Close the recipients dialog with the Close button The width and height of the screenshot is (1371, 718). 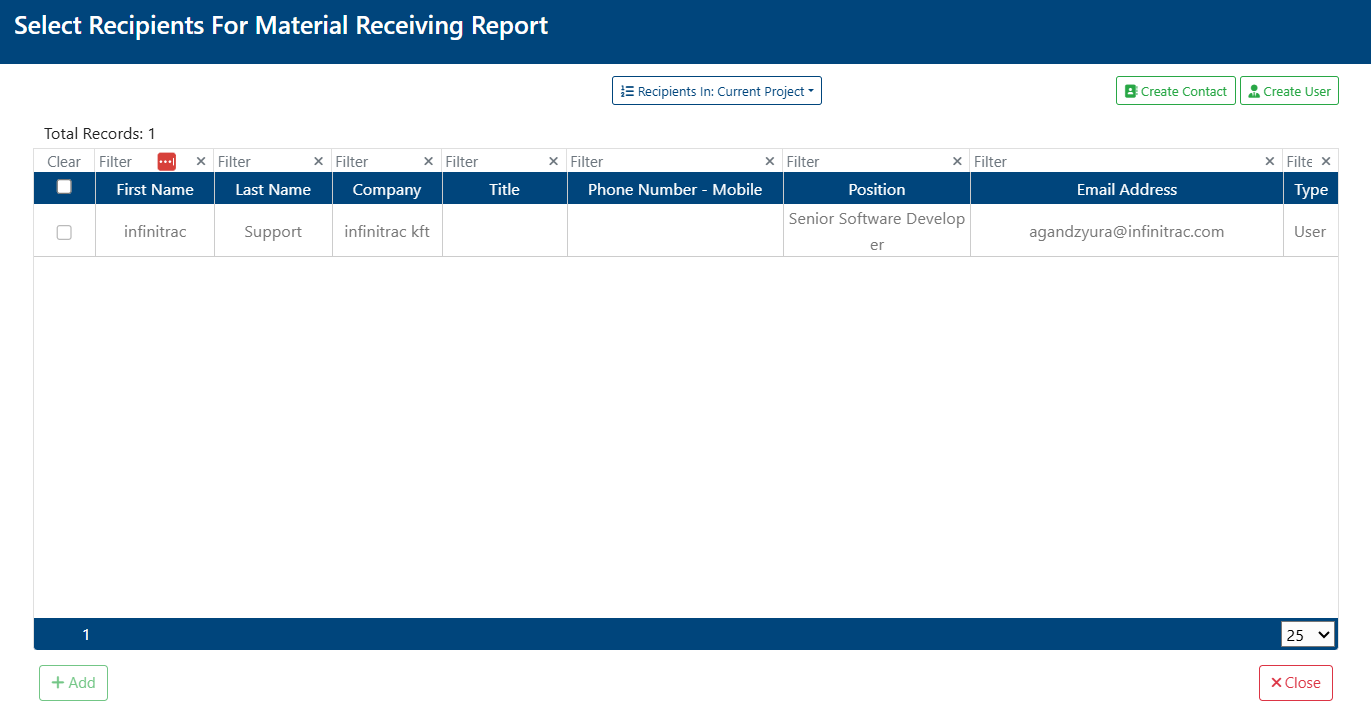(1296, 683)
